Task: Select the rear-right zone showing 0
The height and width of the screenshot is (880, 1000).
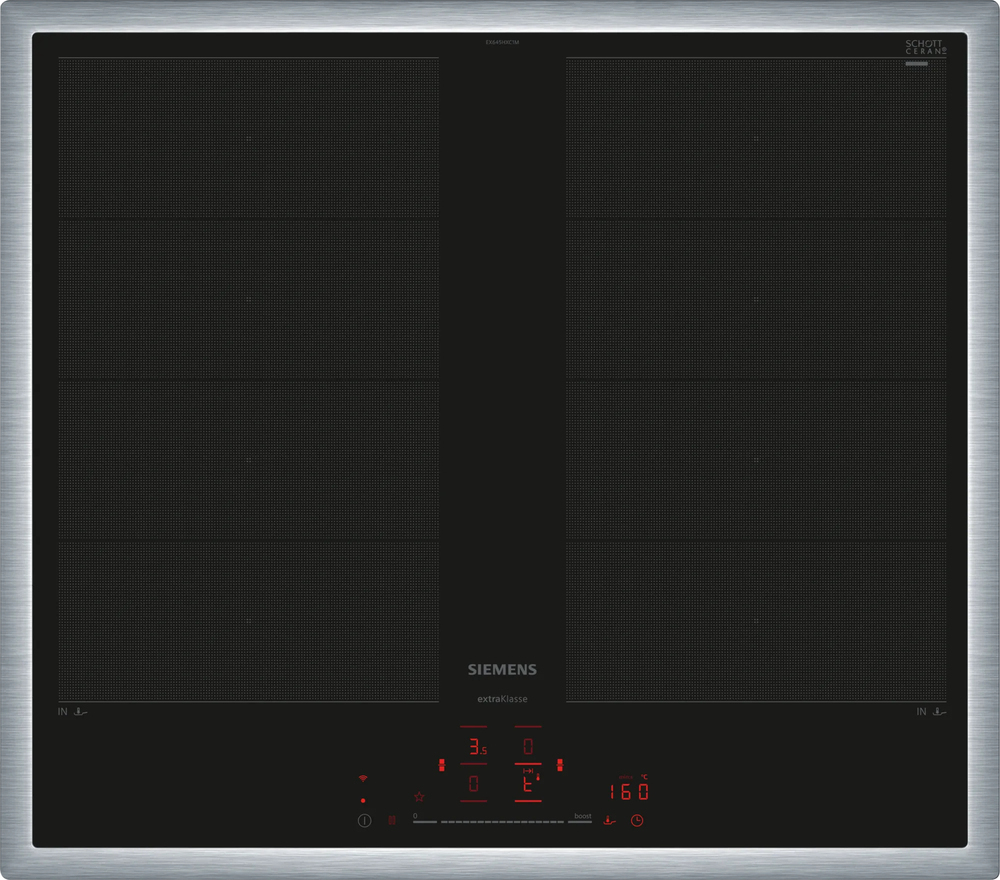Action: tap(528, 747)
